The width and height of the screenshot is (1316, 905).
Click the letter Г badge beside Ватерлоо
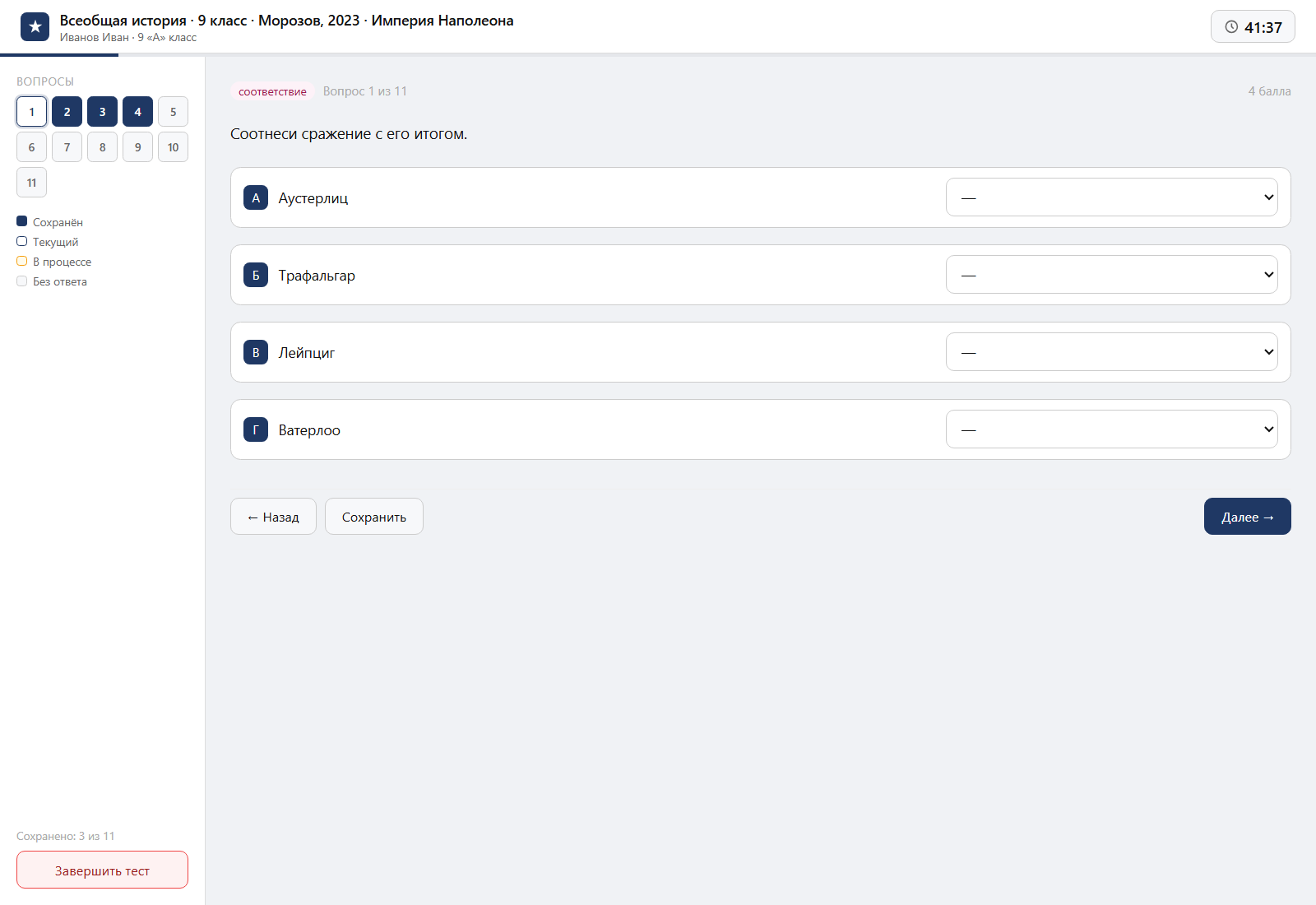256,429
